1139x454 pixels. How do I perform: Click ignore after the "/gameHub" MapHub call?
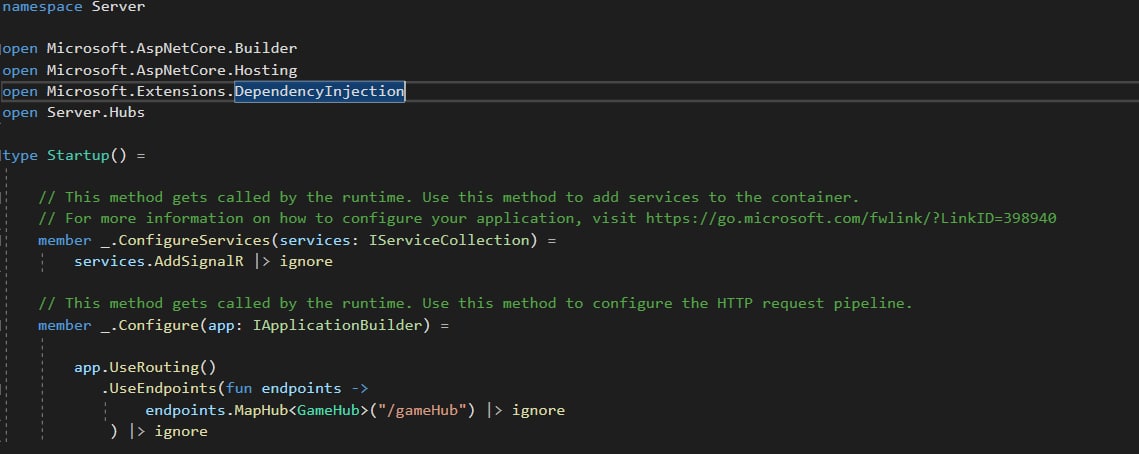click(538, 410)
